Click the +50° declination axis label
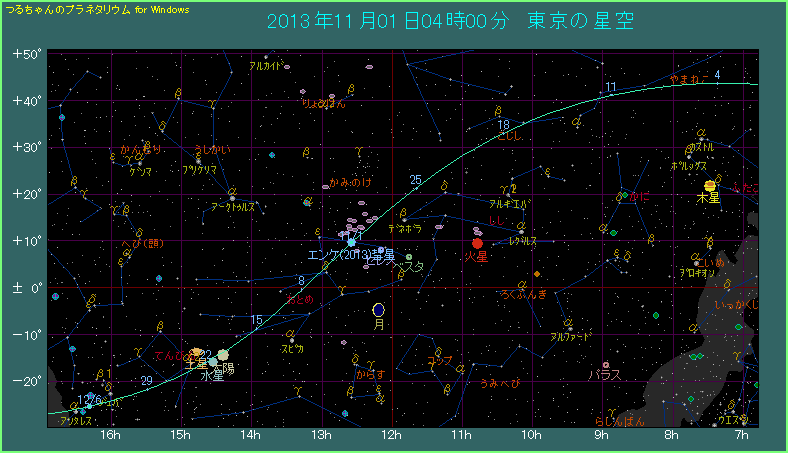This screenshot has width=788, height=453. (25, 54)
